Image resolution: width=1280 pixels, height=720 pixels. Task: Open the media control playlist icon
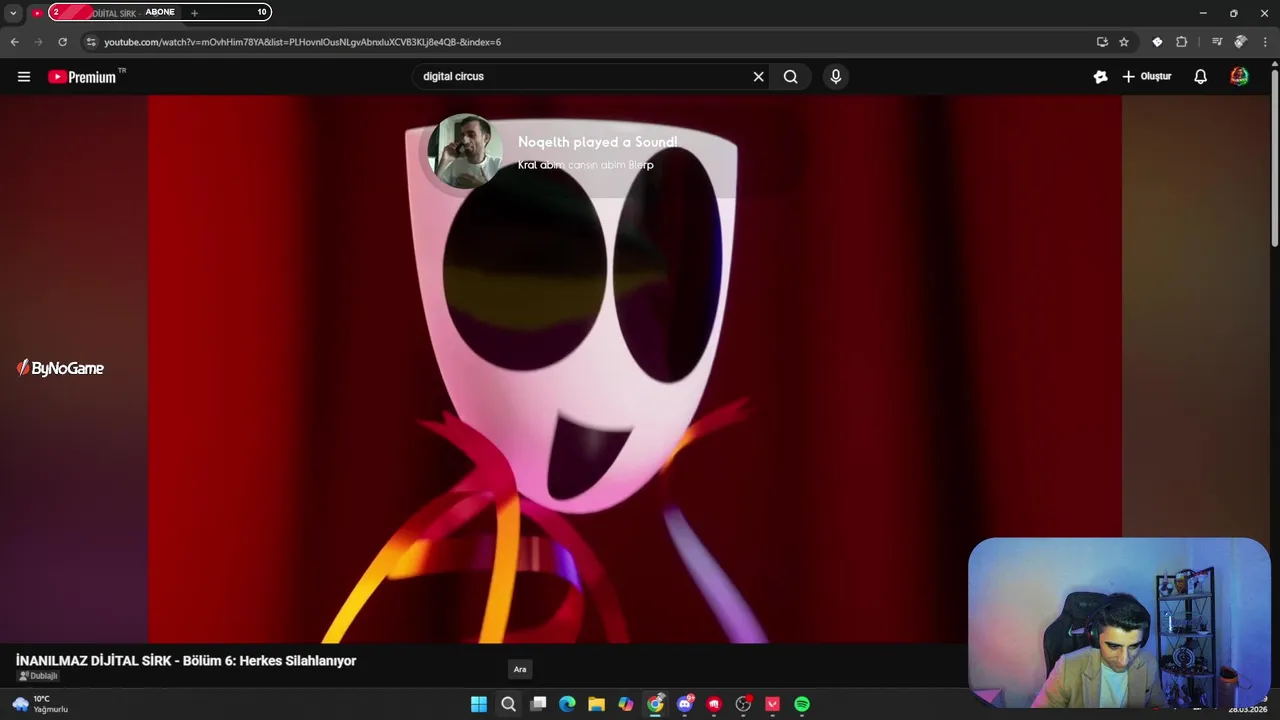pos(1217,42)
